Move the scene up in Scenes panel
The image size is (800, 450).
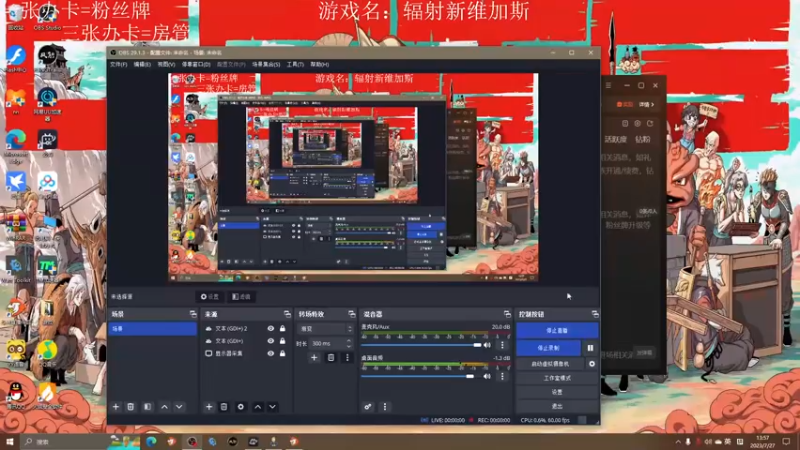(164, 407)
